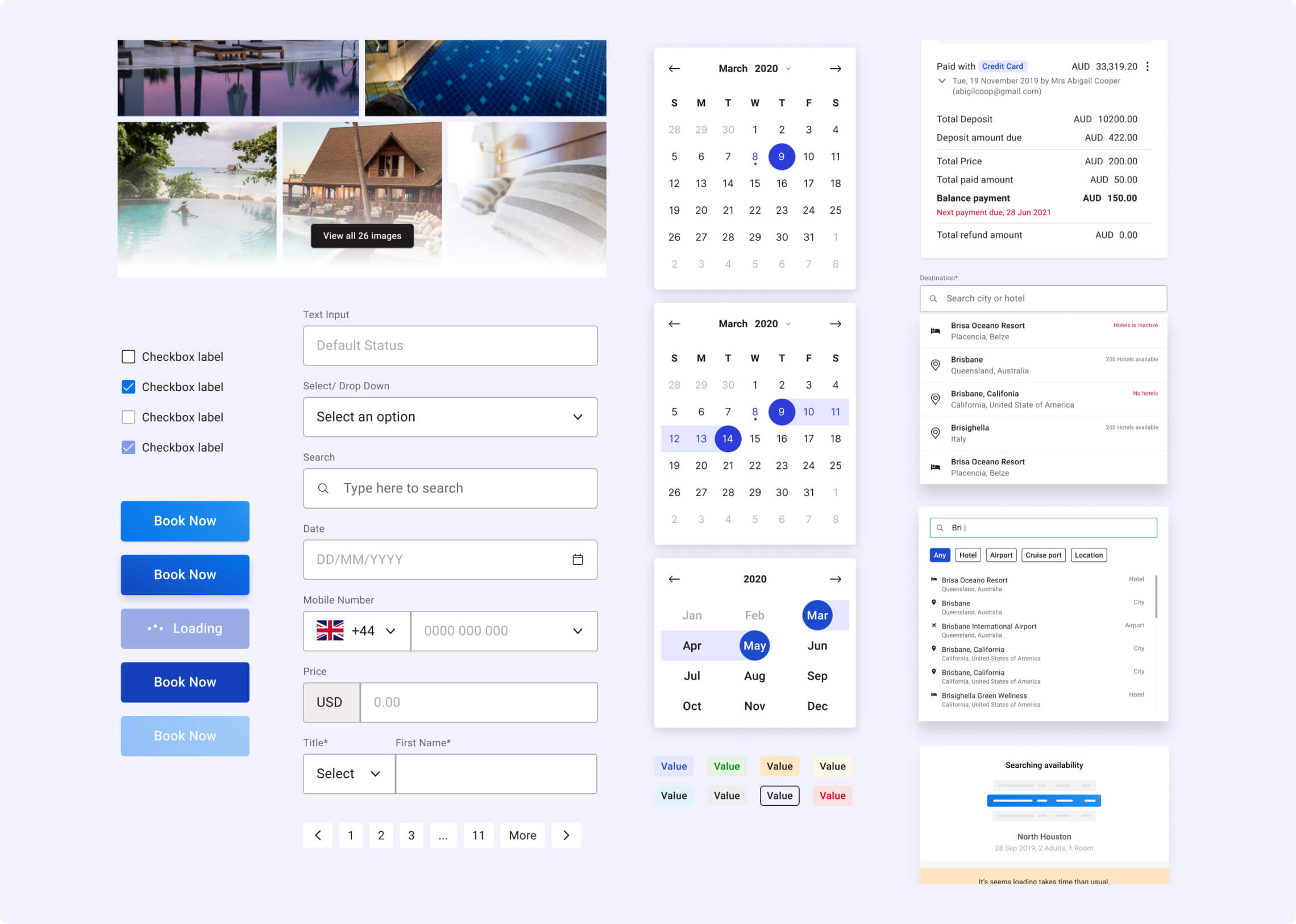Open the 'Select an option' dropdown

coord(450,417)
